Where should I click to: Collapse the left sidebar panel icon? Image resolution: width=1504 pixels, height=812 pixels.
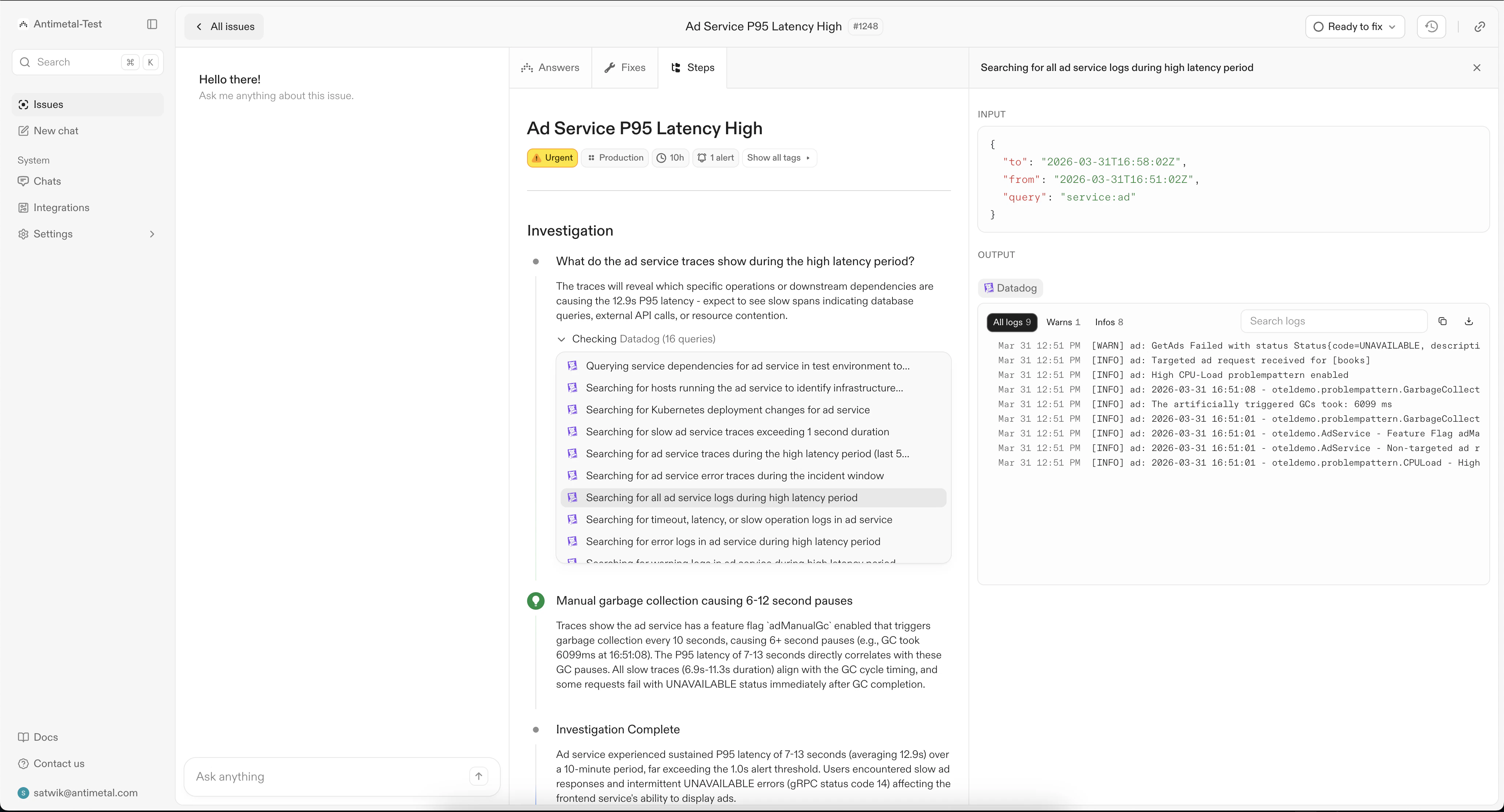tap(152, 24)
